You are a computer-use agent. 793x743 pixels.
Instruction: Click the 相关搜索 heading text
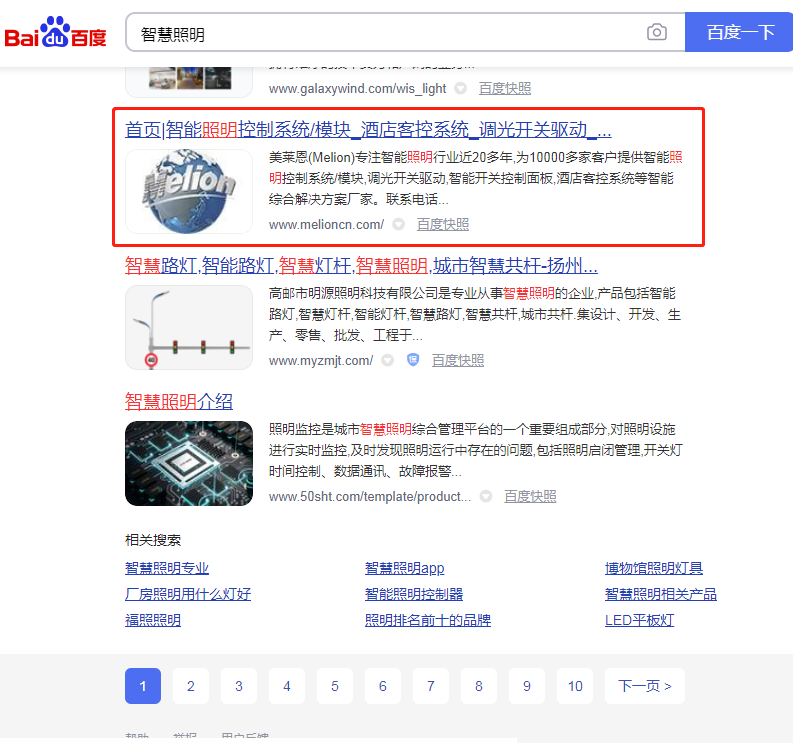point(153,540)
